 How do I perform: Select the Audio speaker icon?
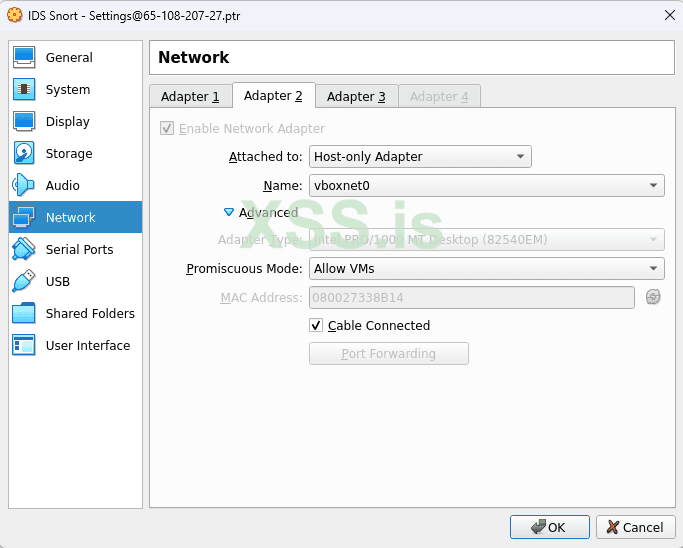click(24, 186)
